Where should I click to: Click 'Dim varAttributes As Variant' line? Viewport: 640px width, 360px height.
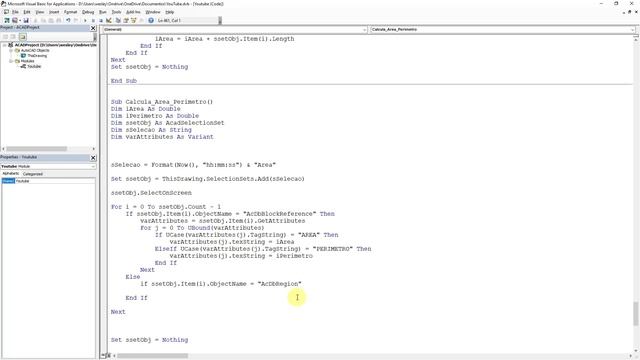pyautogui.click(x=162, y=137)
